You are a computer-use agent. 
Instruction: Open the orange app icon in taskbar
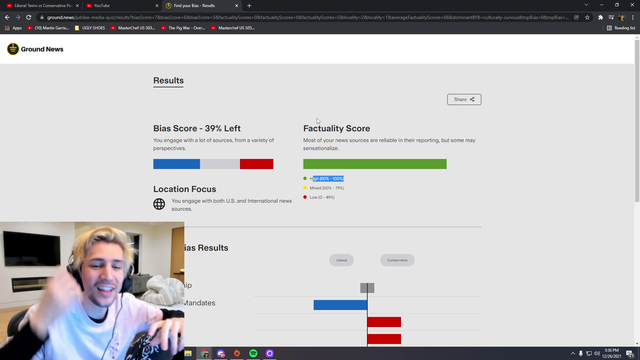click(x=237, y=353)
